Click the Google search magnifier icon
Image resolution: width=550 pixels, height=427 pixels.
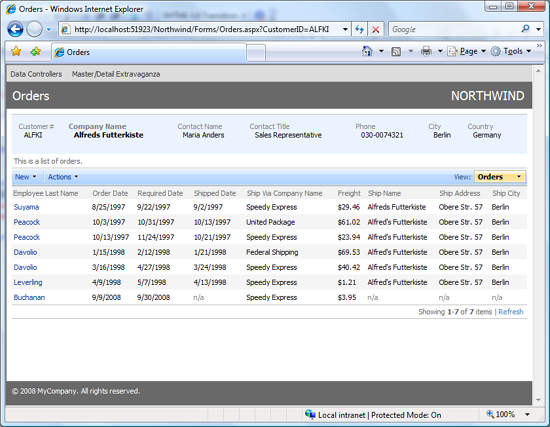pos(525,29)
